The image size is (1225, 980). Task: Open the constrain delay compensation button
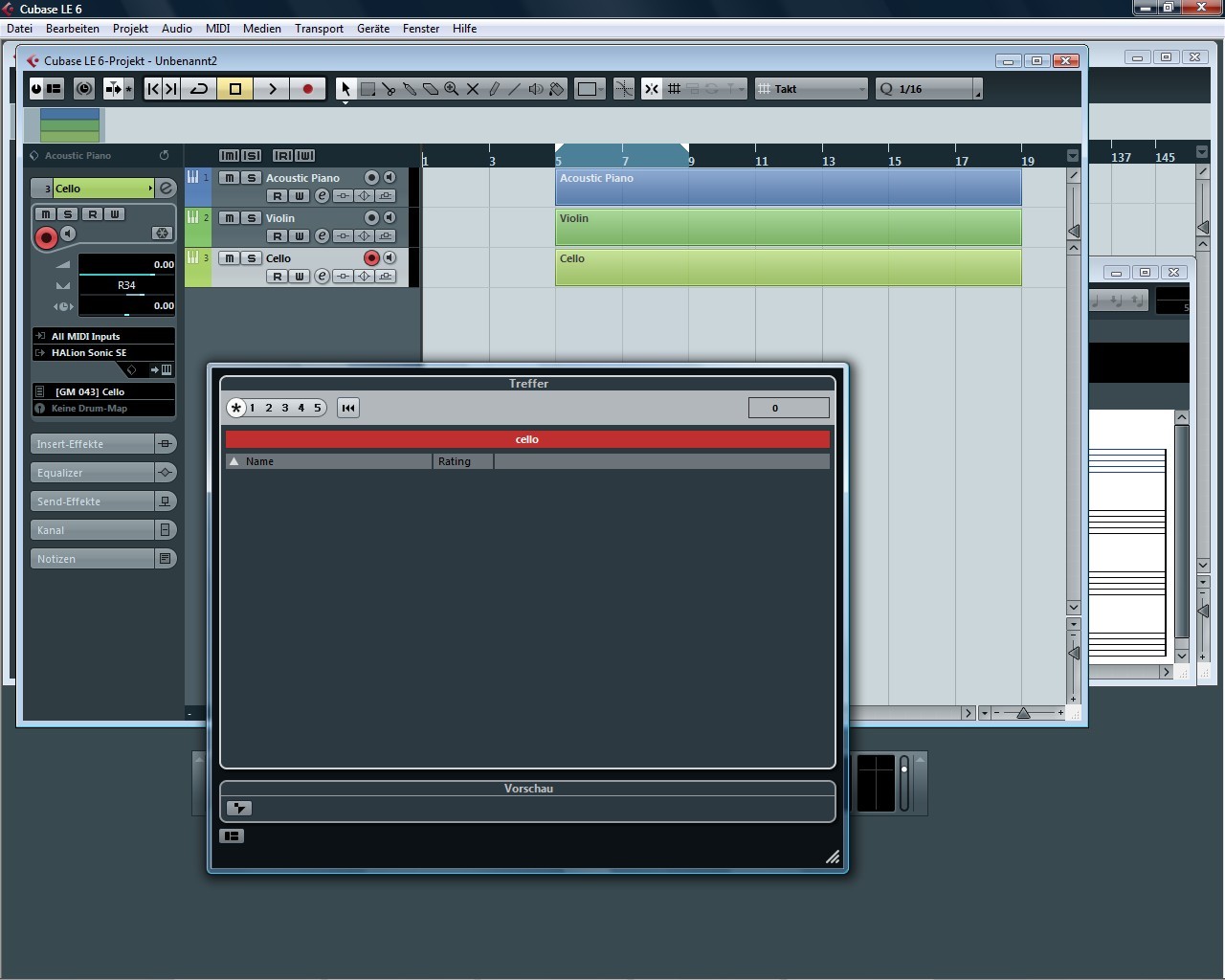(84, 89)
